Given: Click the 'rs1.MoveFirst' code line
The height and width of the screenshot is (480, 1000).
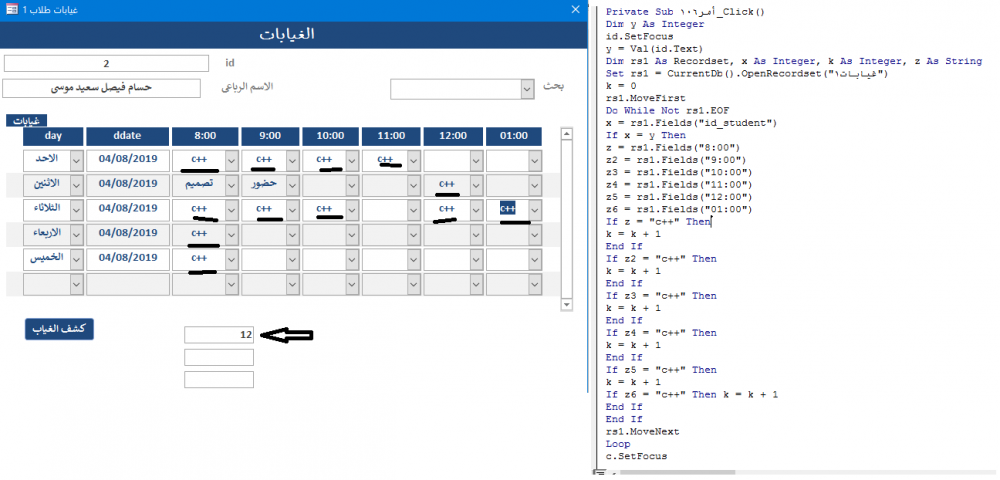Looking at the screenshot, I should coord(645,98).
